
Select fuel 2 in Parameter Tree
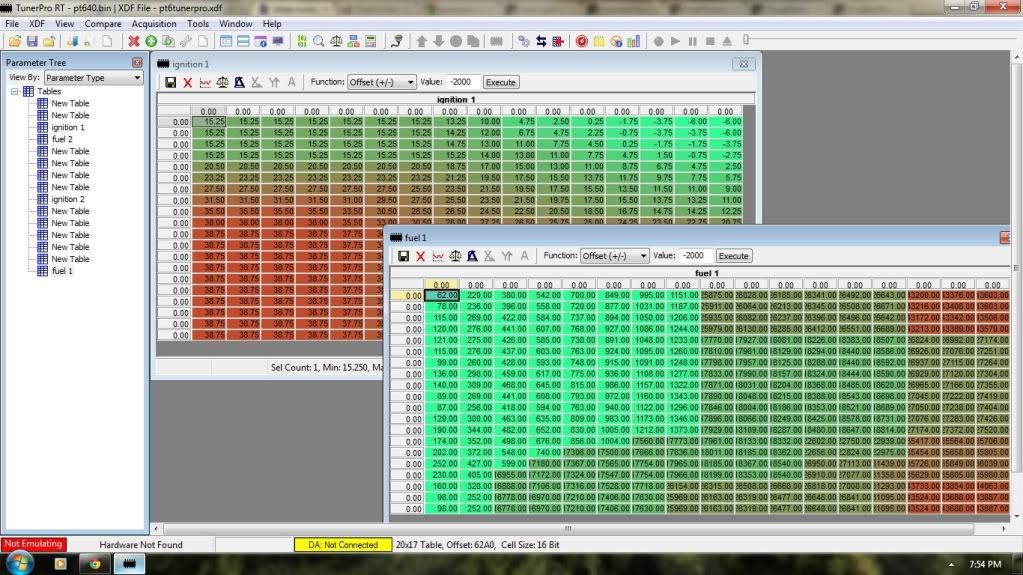coord(62,139)
